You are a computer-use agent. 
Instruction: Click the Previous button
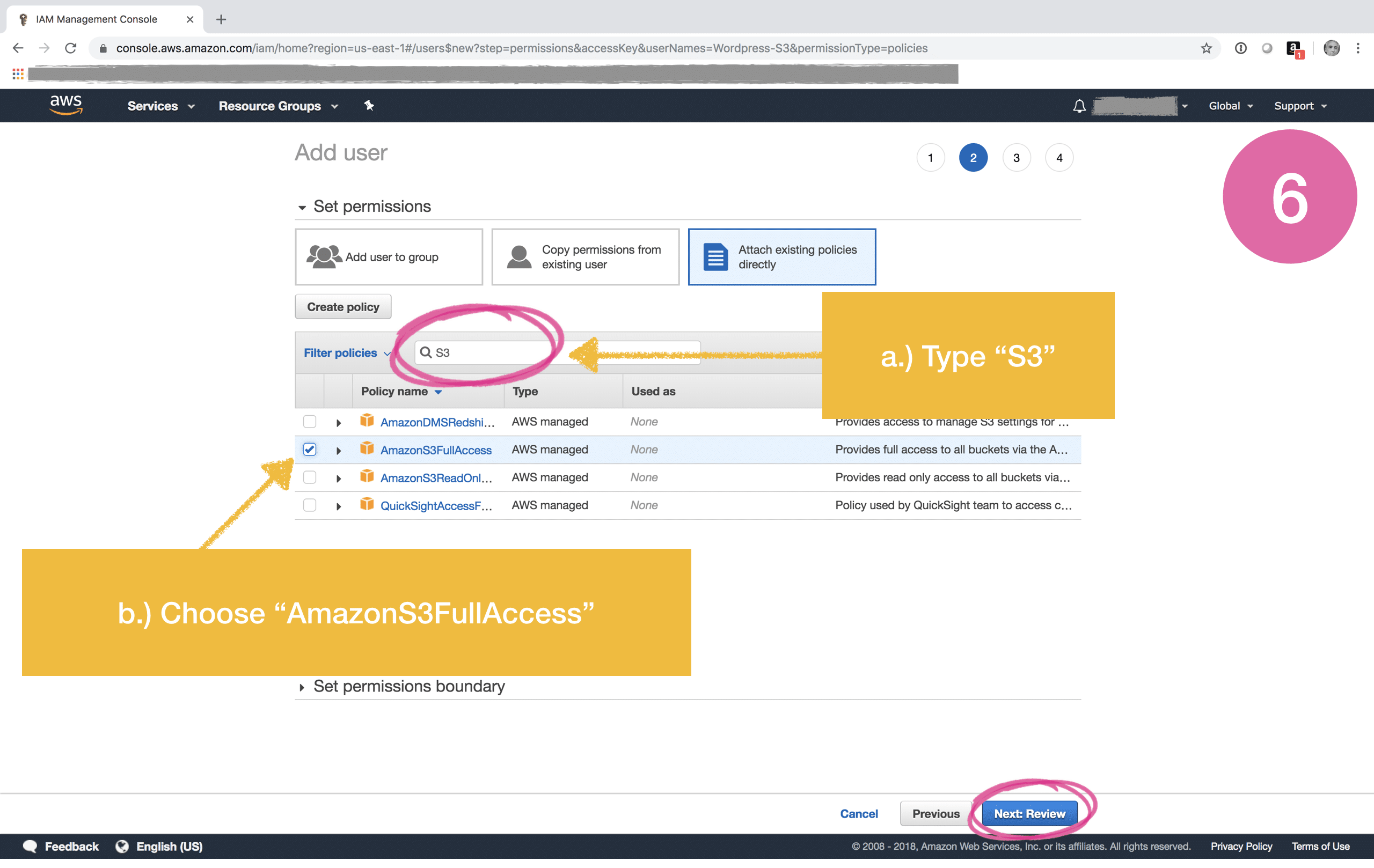(x=936, y=814)
